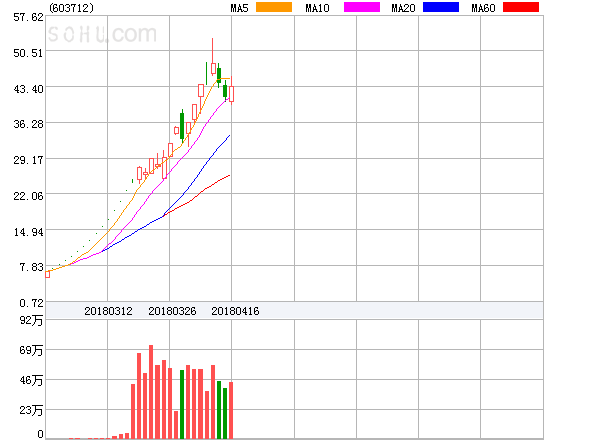
Task: Click the 20180312 date label
Action: pyautogui.click(x=108, y=311)
